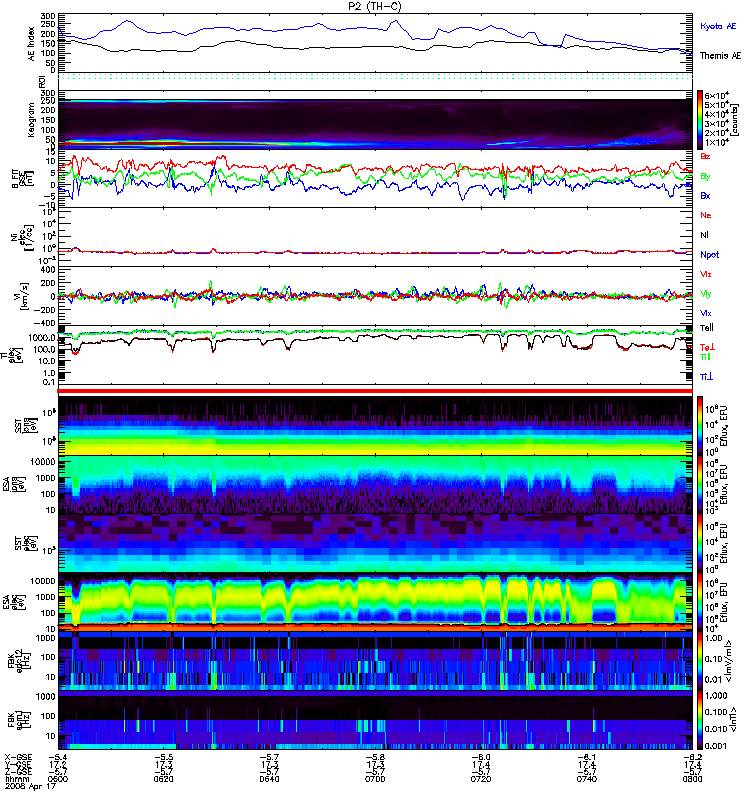Click the -8.2 X-GSE value at 0800

tap(692, 758)
